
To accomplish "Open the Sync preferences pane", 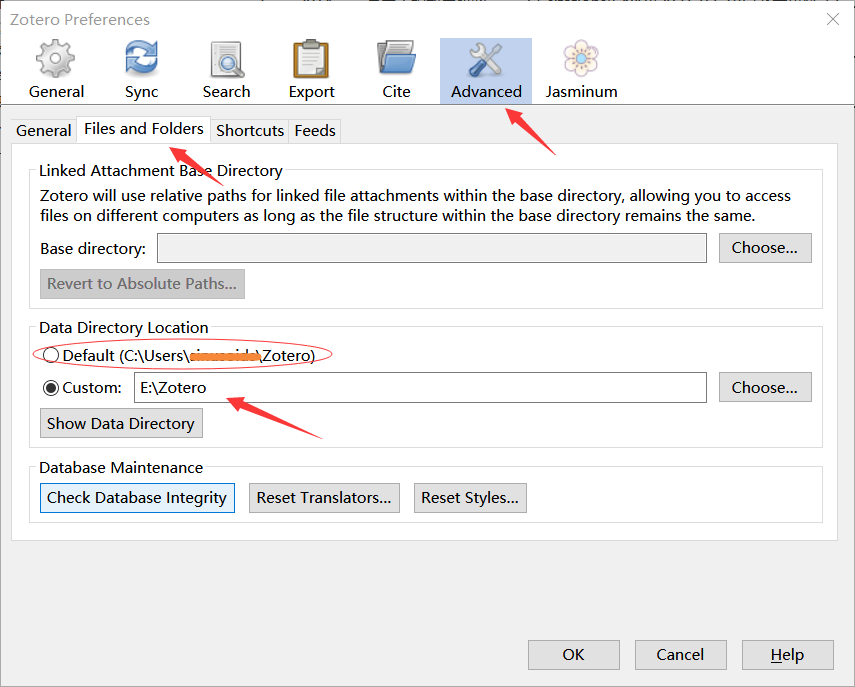I will coord(141,69).
